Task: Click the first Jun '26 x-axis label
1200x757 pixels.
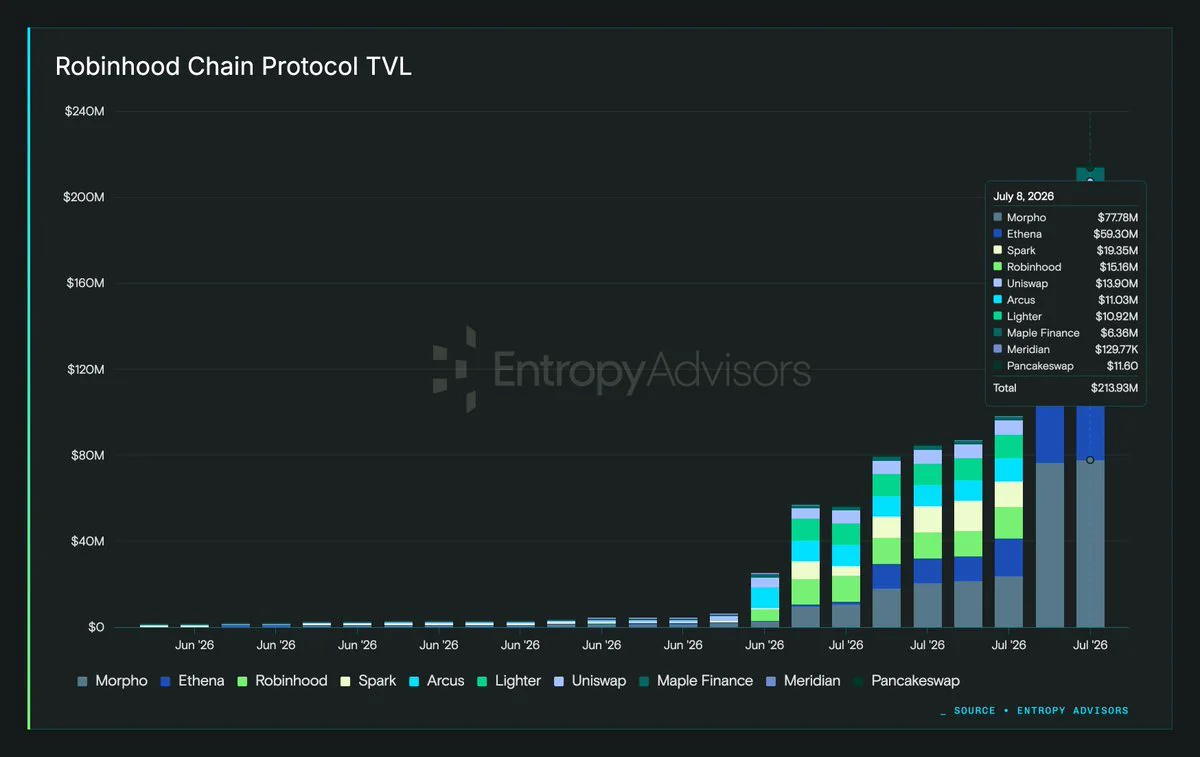Action: (194, 646)
